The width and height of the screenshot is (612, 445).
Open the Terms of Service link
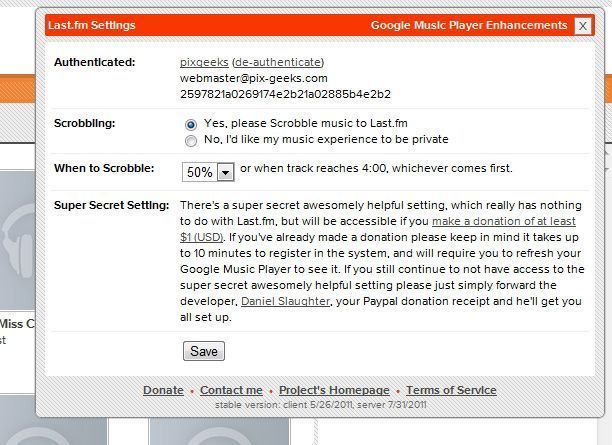tap(451, 390)
